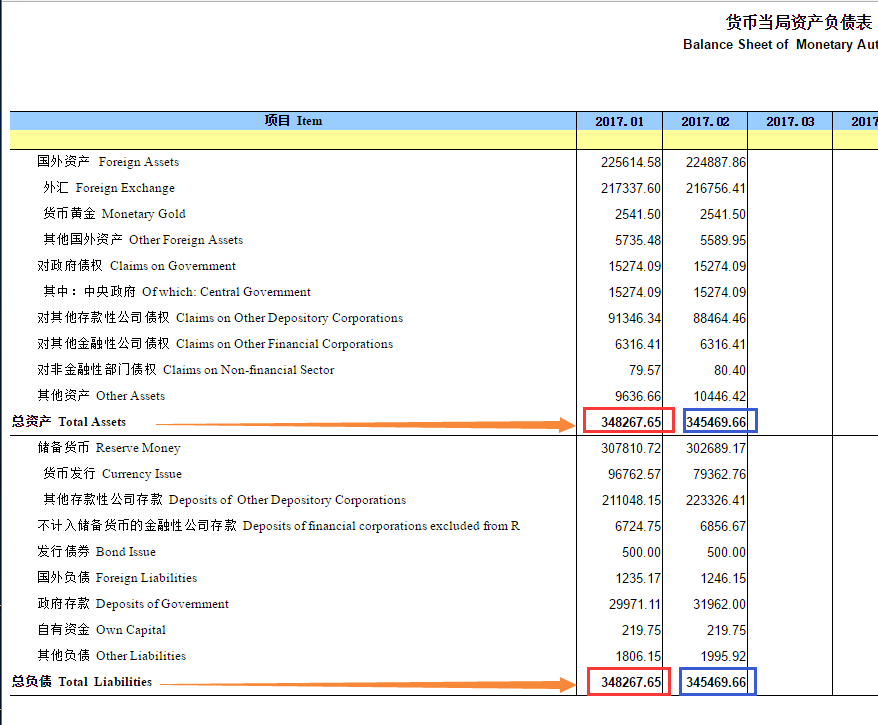Screen dimensions: 878x725
Task: Click the blue-boxed Total Assets value 345469.66
Action: (716, 420)
